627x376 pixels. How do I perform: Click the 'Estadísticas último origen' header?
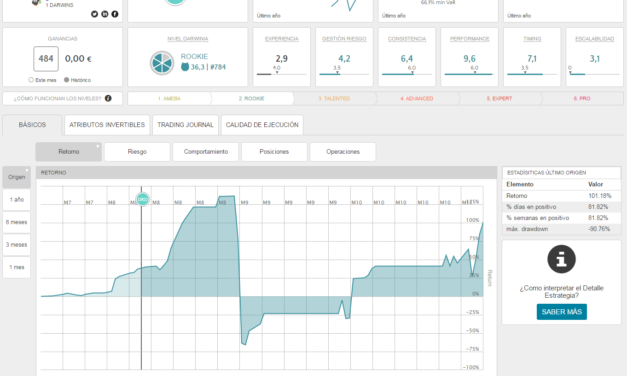point(561,173)
